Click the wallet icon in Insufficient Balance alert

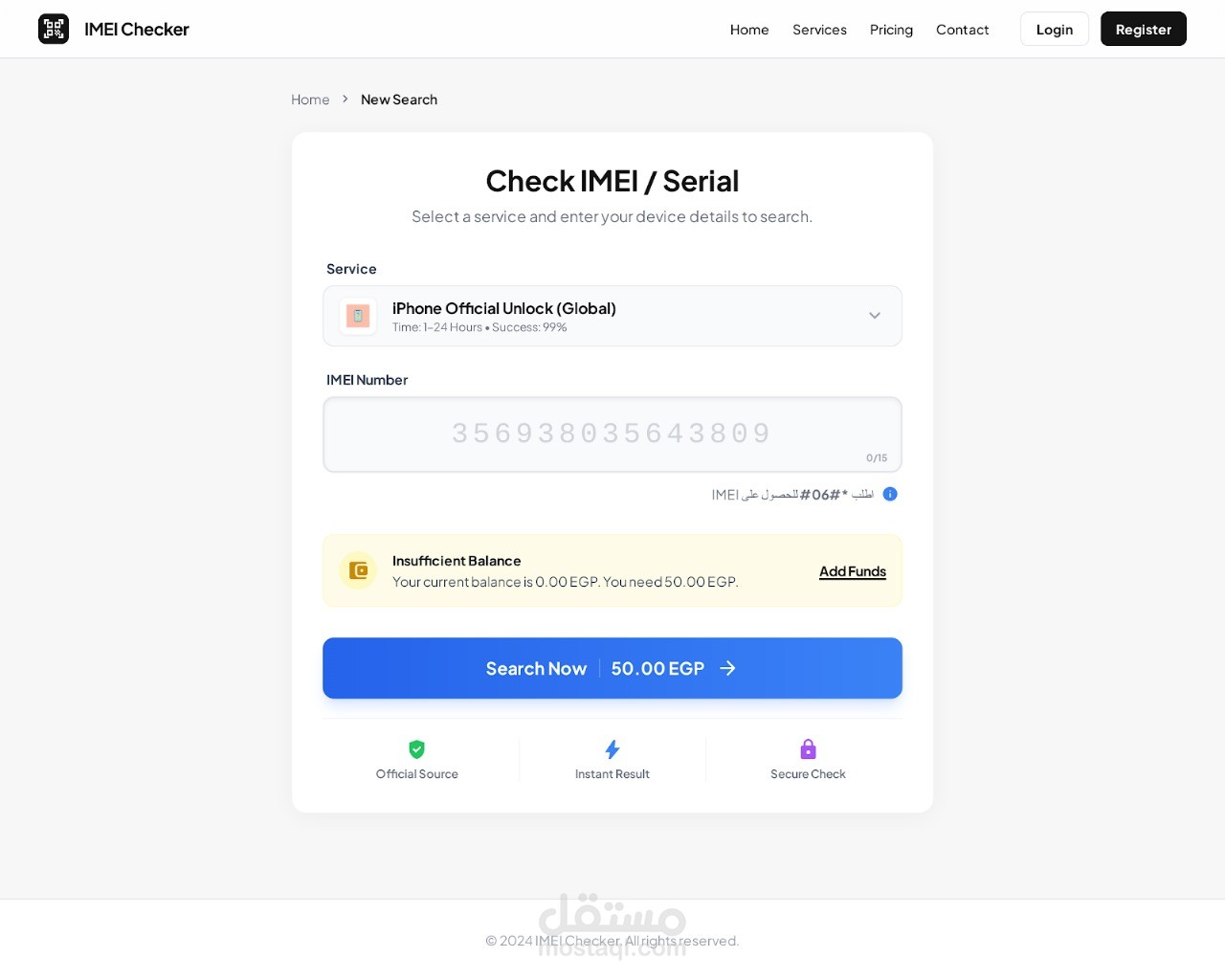357,570
